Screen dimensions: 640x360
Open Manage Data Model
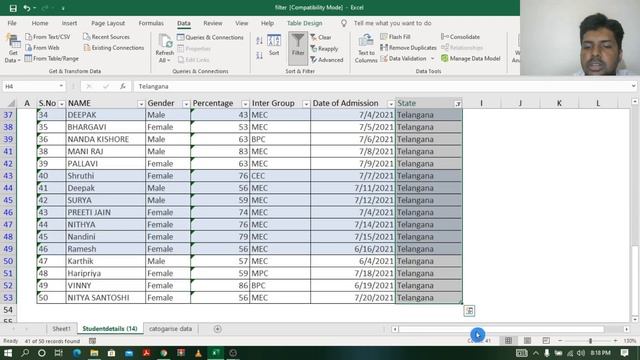click(471, 59)
